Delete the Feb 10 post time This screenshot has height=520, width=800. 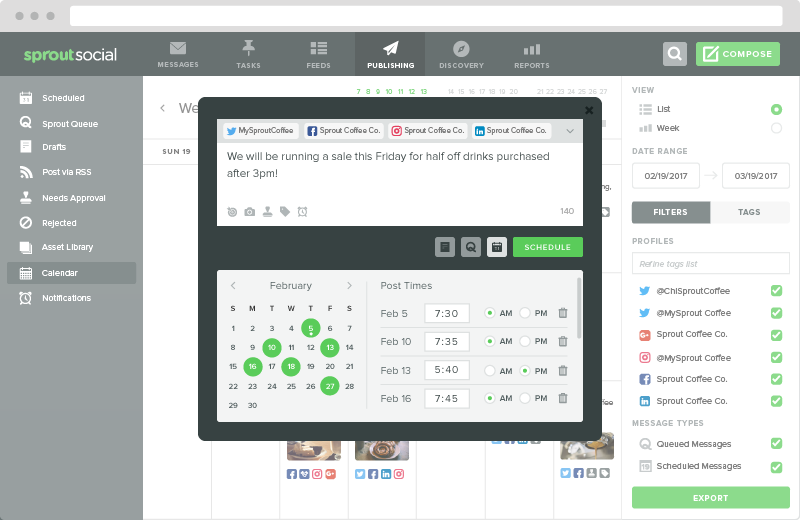(563, 341)
